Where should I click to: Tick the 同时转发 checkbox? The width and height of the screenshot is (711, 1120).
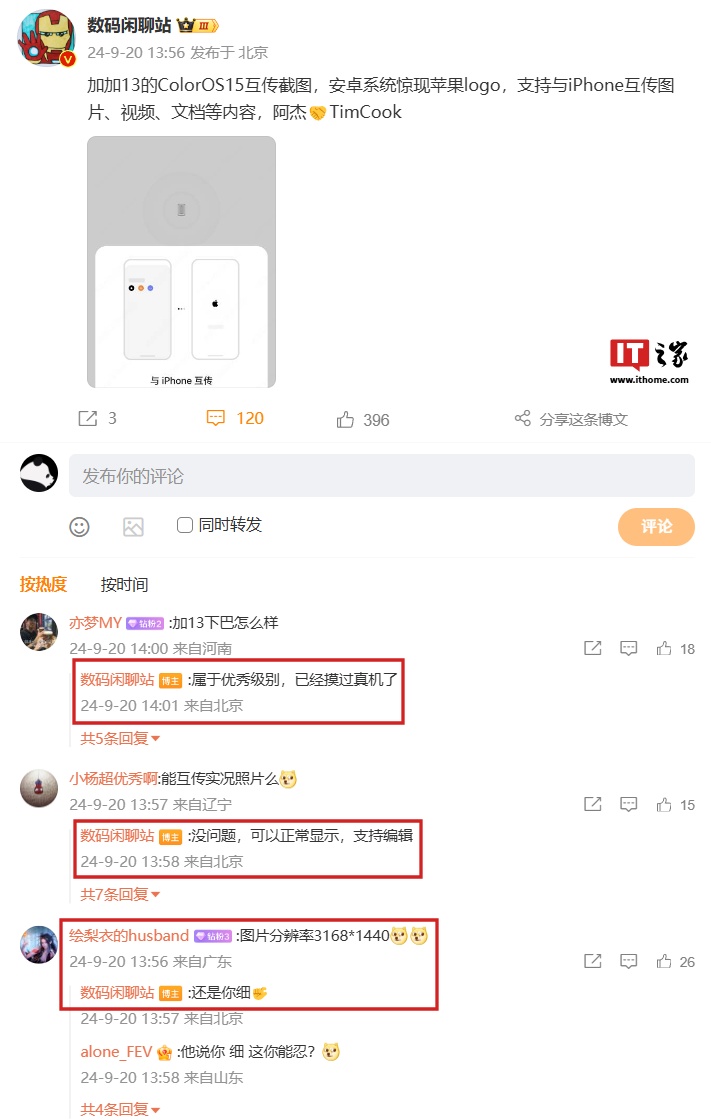click(x=185, y=525)
